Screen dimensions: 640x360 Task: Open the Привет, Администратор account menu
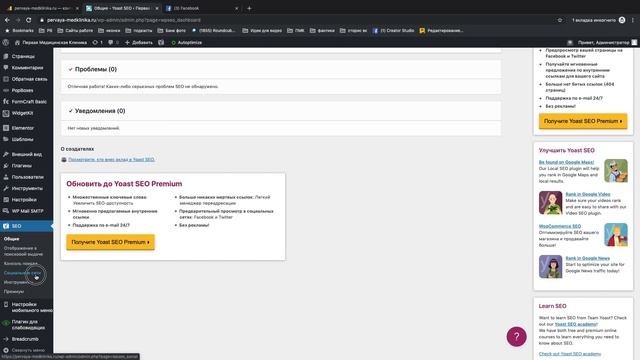pos(607,42)
